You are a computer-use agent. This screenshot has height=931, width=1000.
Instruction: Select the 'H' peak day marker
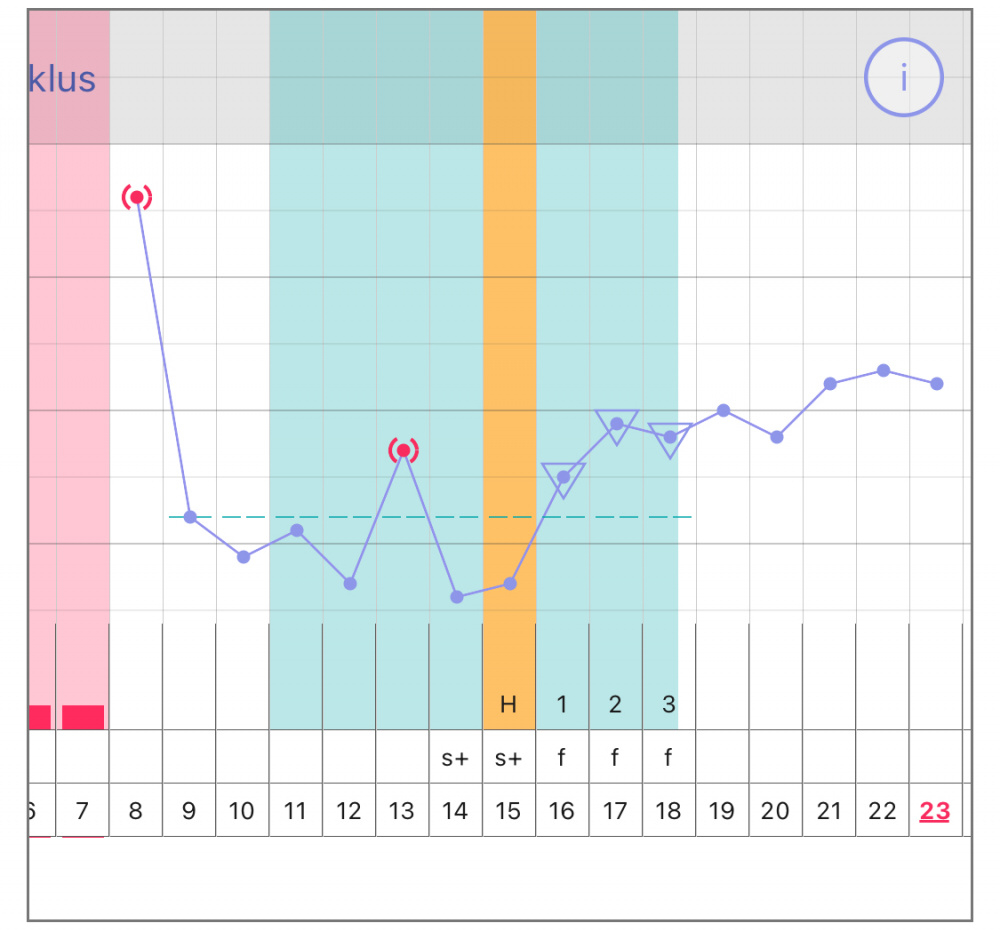point(508,704)
